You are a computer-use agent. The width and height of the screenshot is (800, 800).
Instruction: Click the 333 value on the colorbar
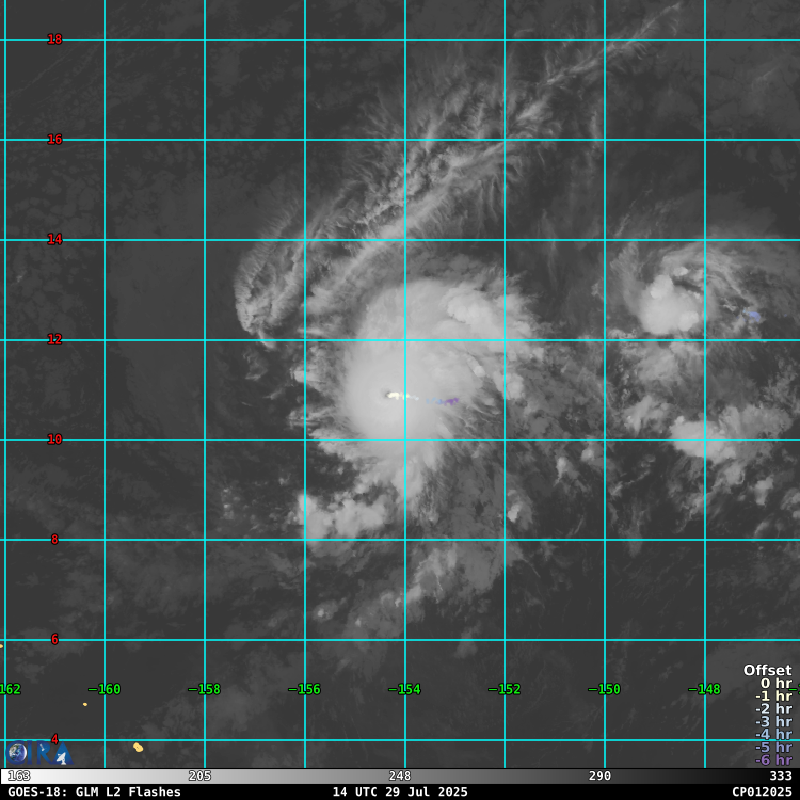tap(780, 776)
